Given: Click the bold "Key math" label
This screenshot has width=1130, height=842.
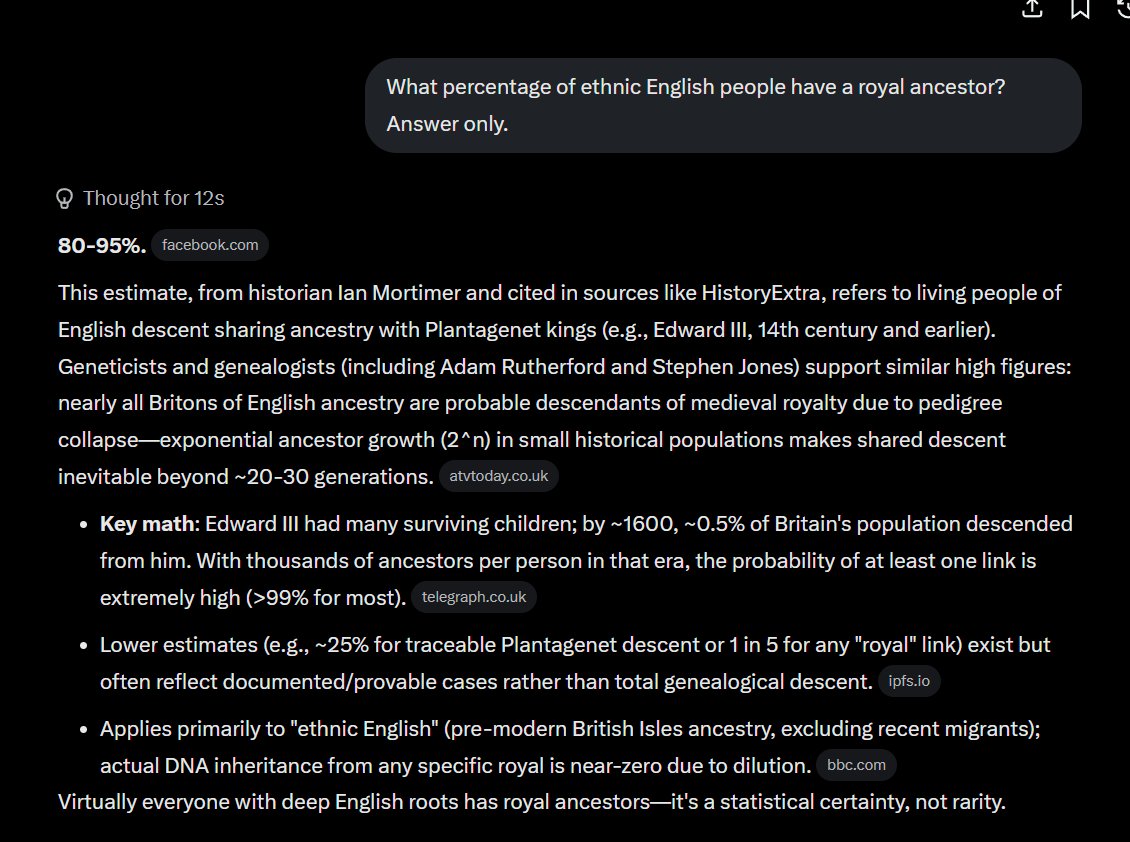Looking at the screenshot, I should (148, 524).
